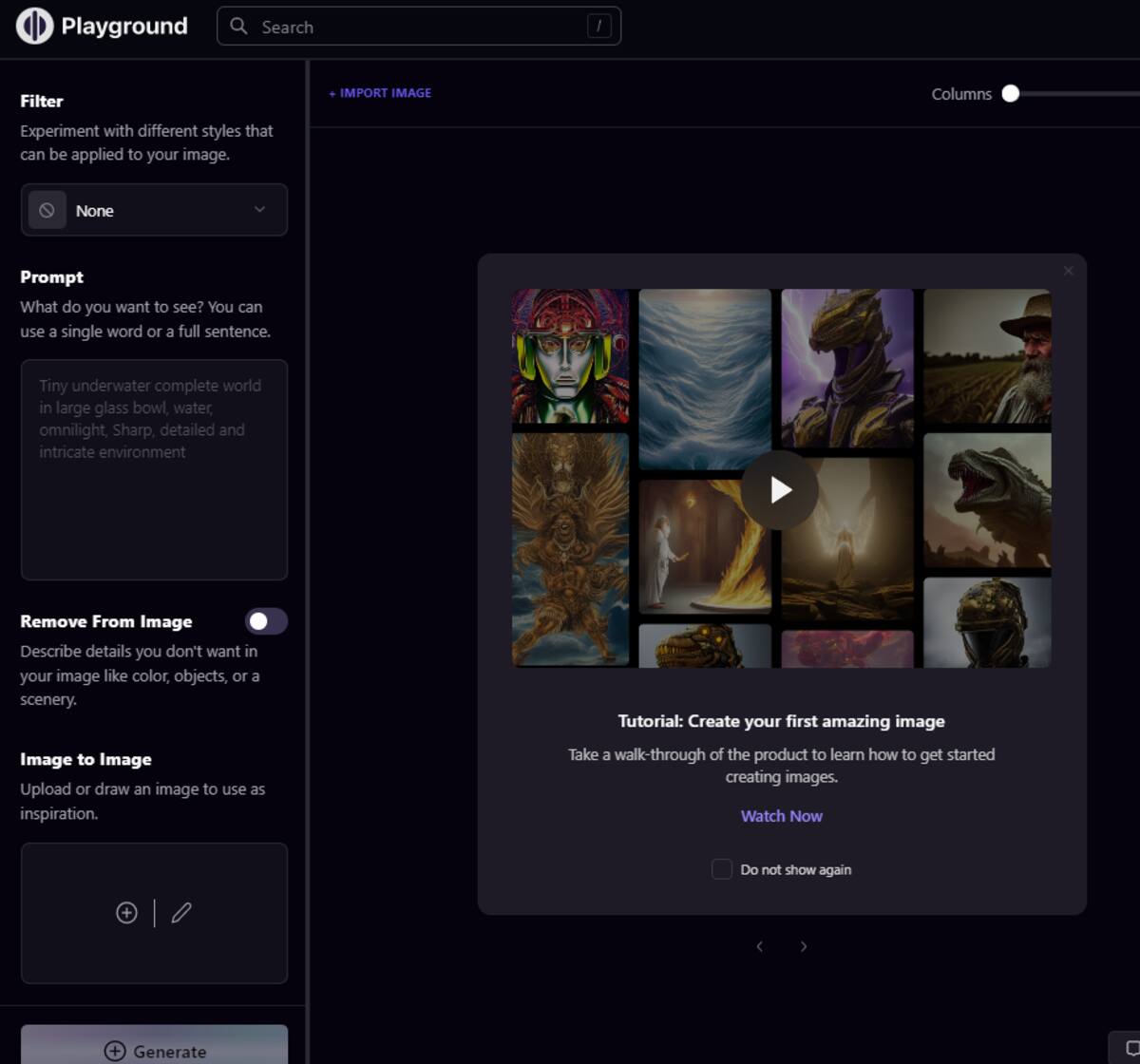
Task: Click the Columns label
Action: (961, 93)
